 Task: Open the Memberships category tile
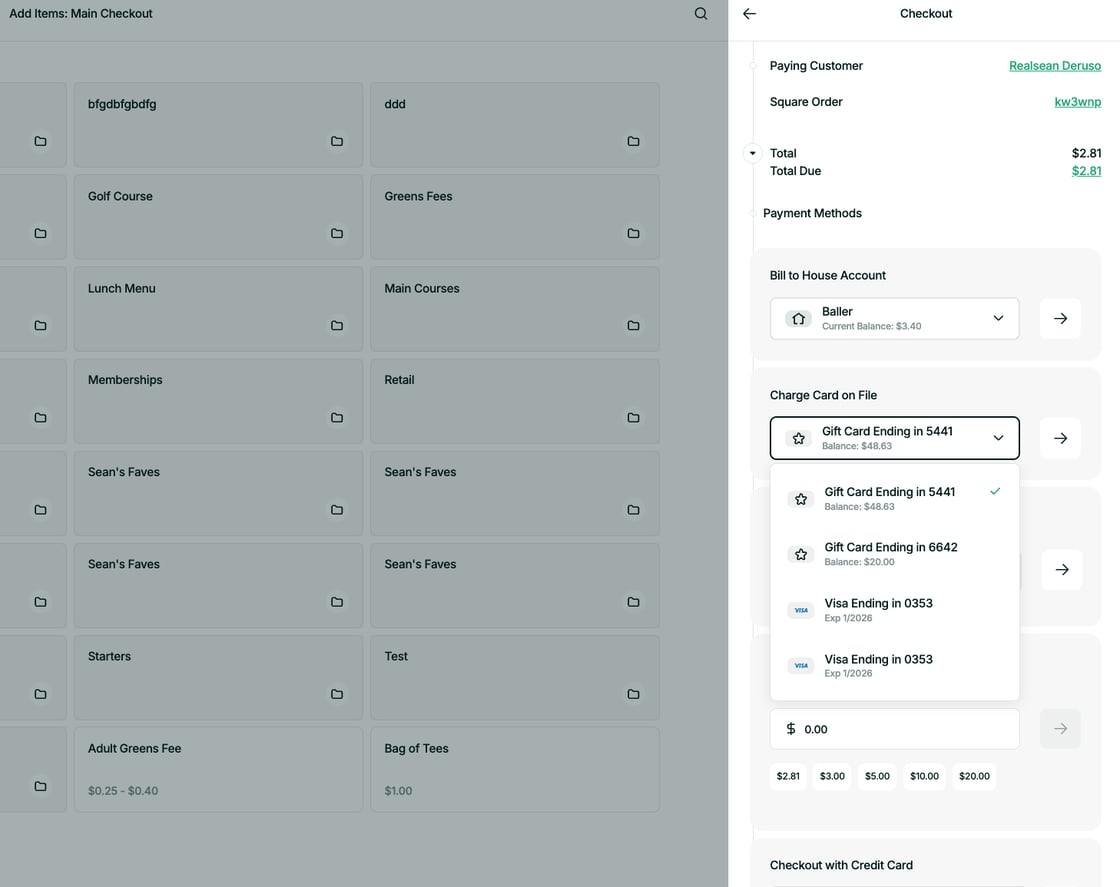click(217, 401)
